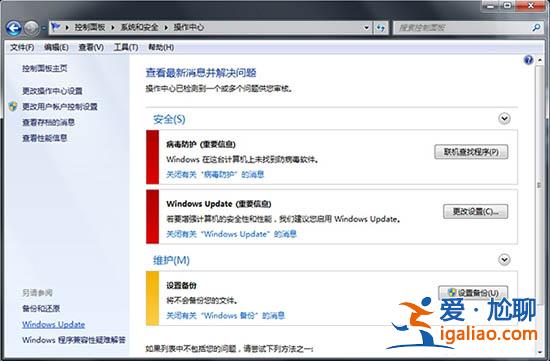This screenshot has height=361, width=550.
Task: Click the 查看最新消息并解决问题 heading
Action: (201, 73)
